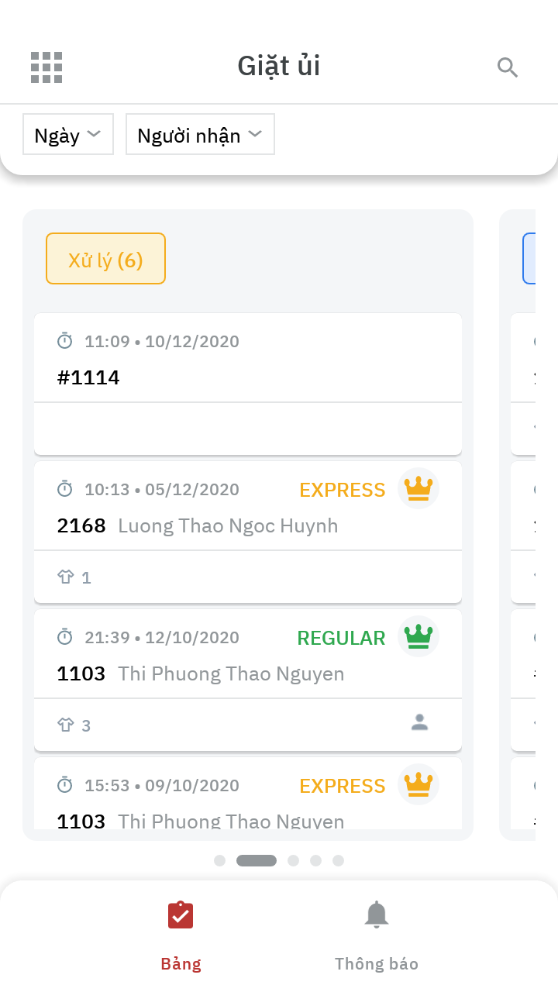Click the shirt icon with count 1
This screenshot has width=558, height=992.
coord(66,577)
